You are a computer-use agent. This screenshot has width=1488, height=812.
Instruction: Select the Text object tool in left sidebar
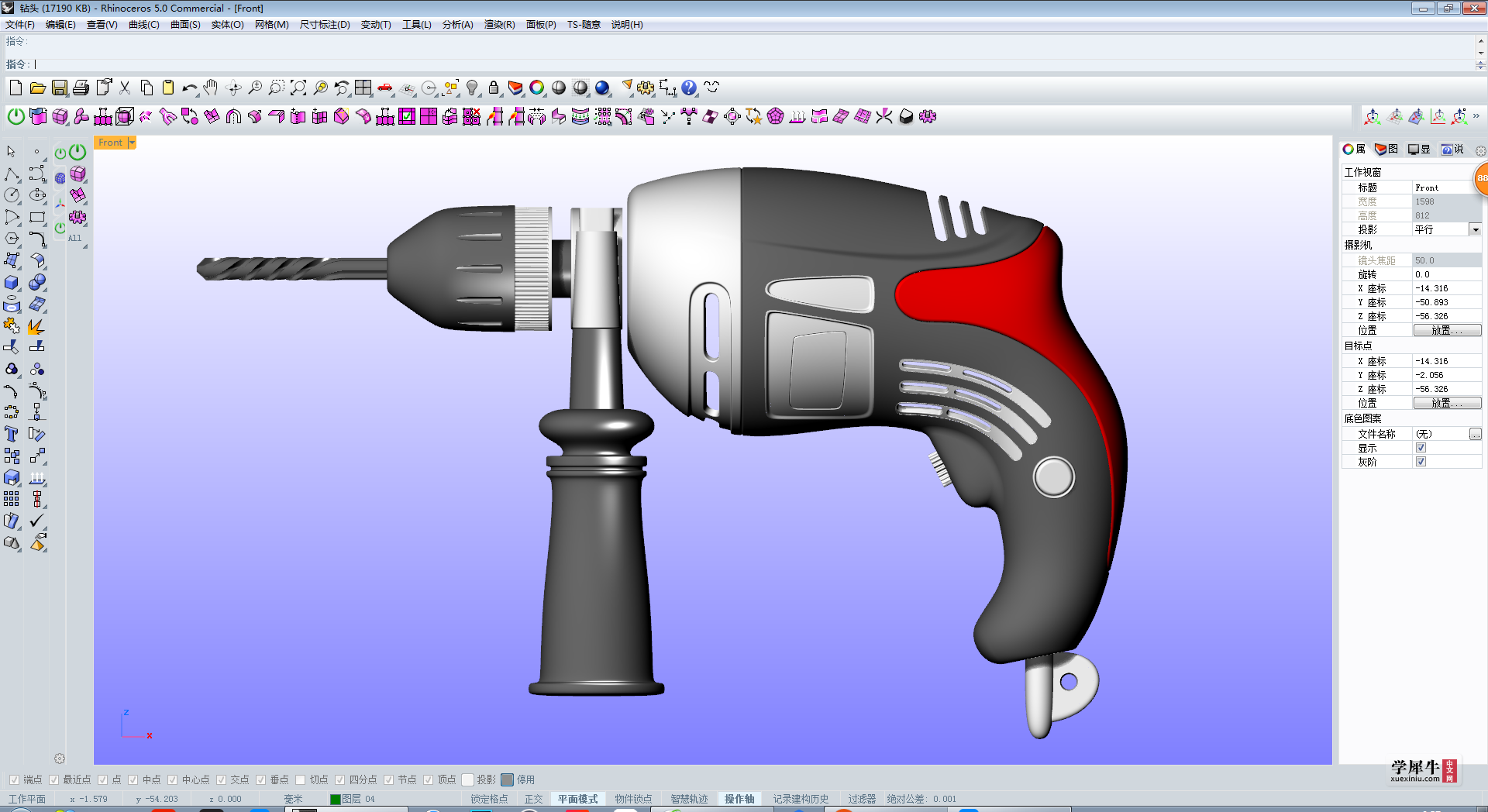point(12,434)
